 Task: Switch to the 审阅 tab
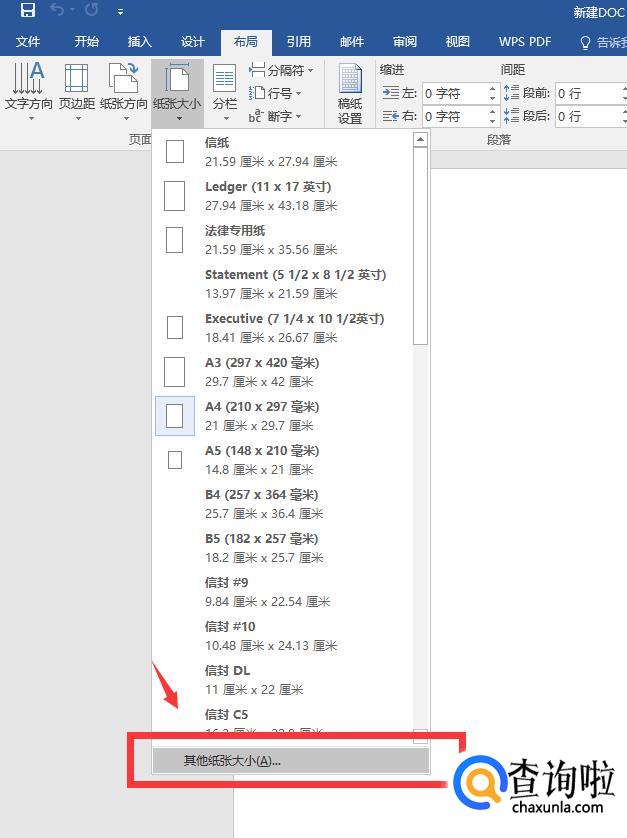coord(405,42)
